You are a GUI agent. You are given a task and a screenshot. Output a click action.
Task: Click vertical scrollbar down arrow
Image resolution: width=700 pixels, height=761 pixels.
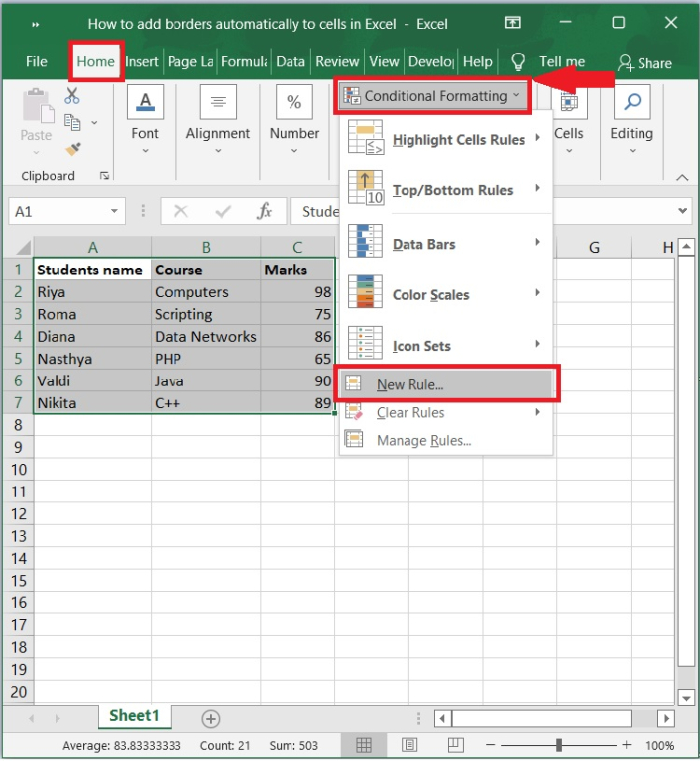click(686, 698)
